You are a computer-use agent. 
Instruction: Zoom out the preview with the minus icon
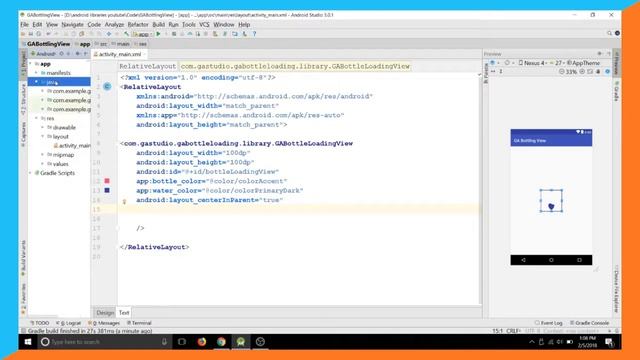562,71
